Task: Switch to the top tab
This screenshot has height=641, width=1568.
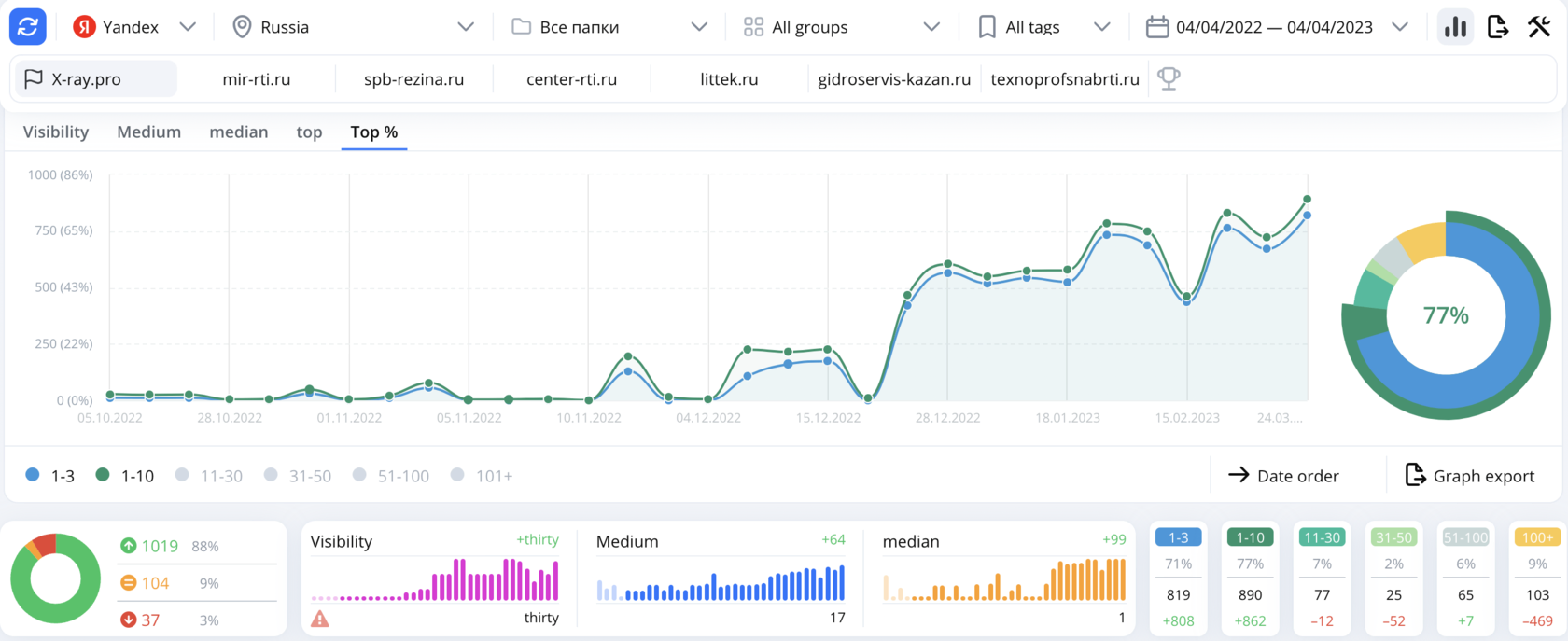Action: point(309,132)
